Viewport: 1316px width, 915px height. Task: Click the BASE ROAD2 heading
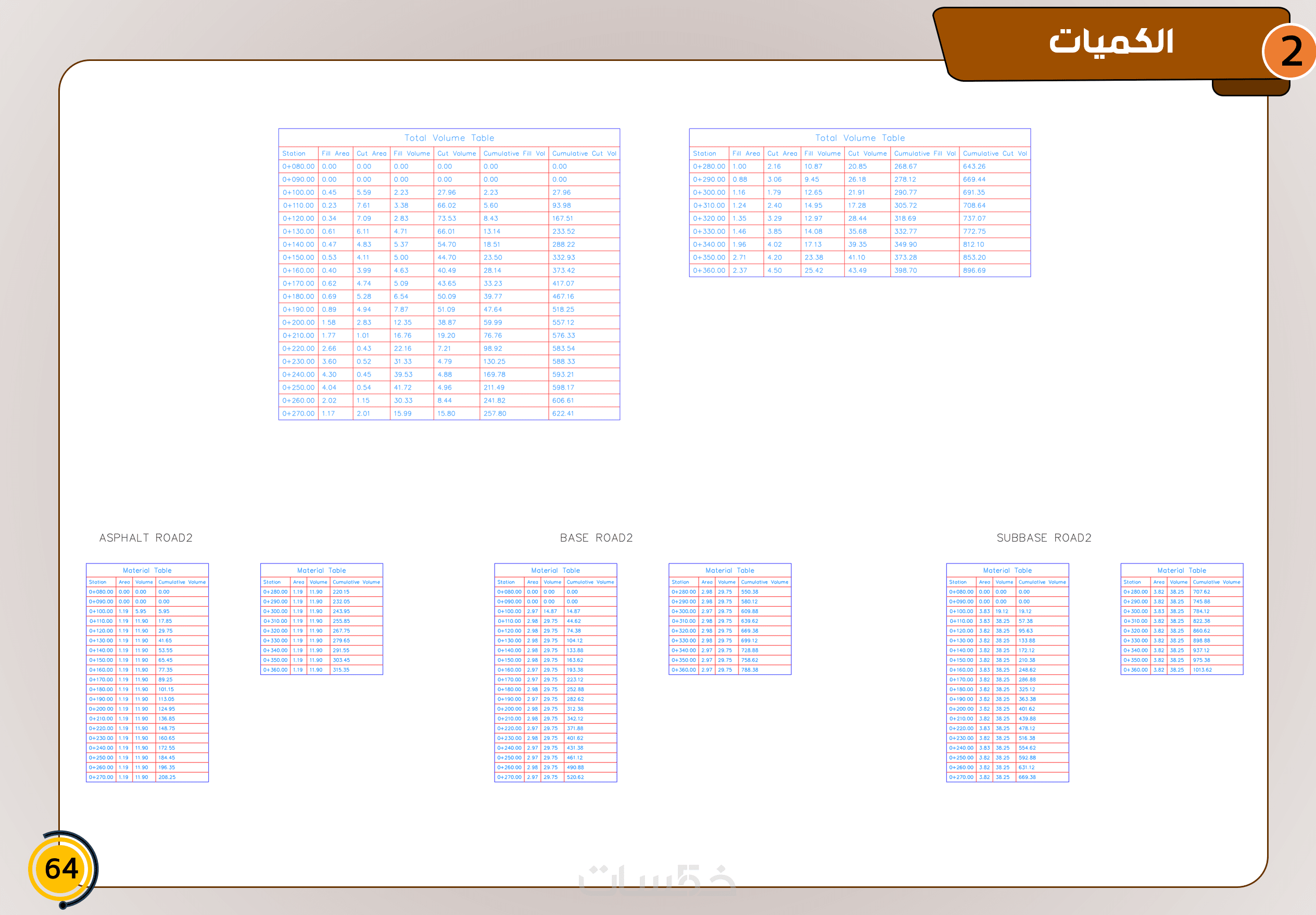[x=596, y=538]
